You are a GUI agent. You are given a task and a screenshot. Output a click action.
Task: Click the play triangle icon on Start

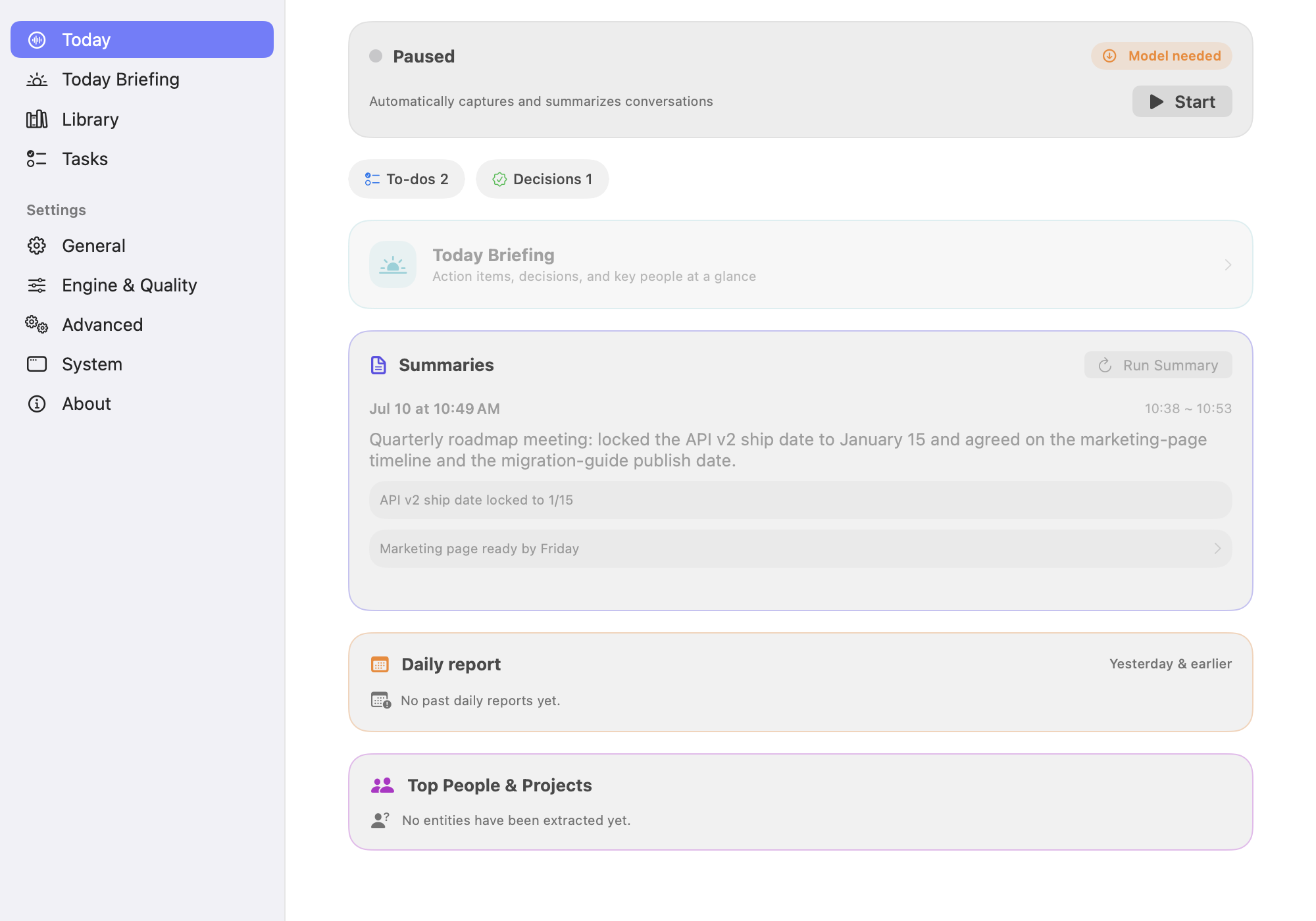click(1156, 102)
